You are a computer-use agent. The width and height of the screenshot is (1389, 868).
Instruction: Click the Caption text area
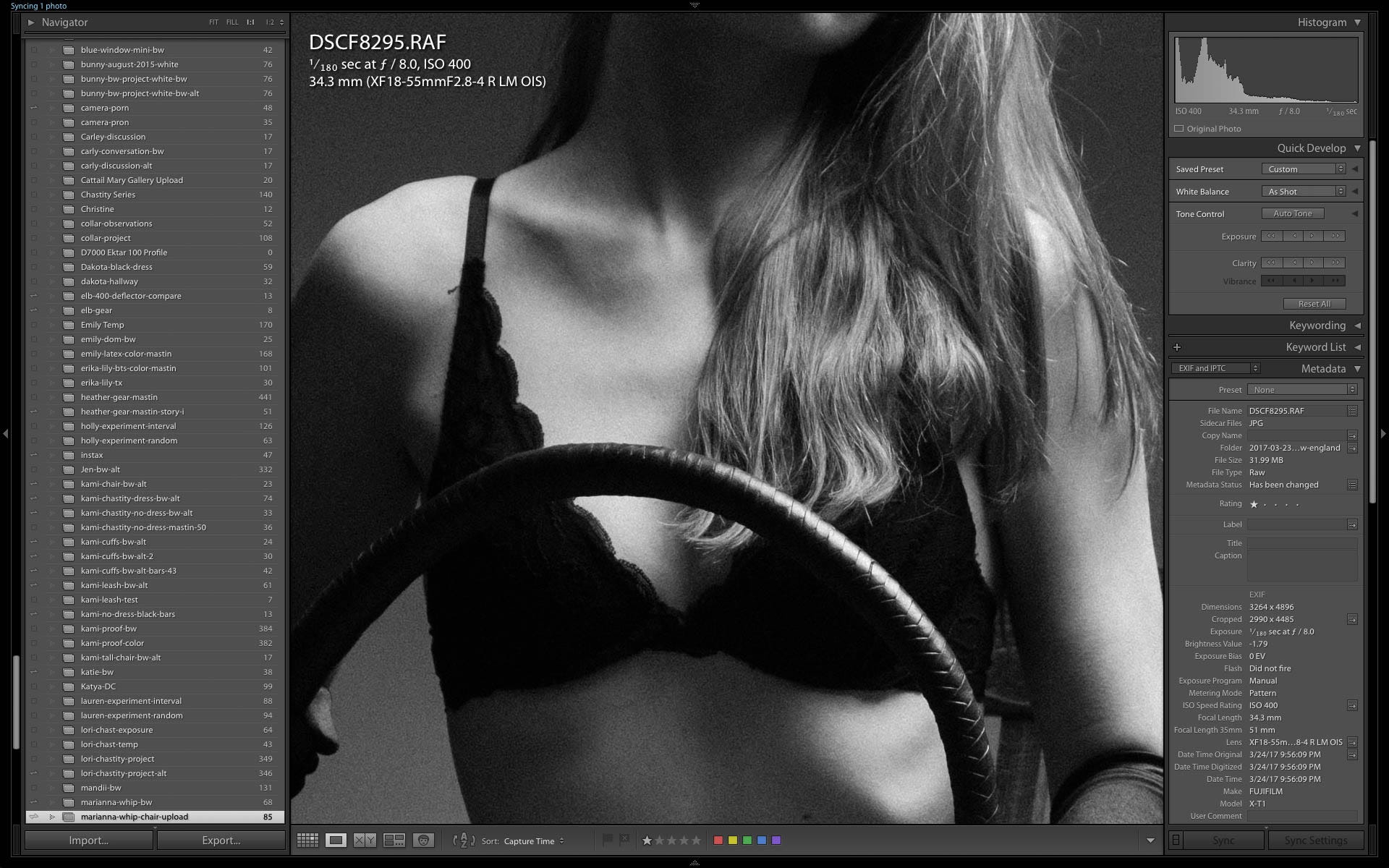pyautogui.click(x=1302, y=566)
